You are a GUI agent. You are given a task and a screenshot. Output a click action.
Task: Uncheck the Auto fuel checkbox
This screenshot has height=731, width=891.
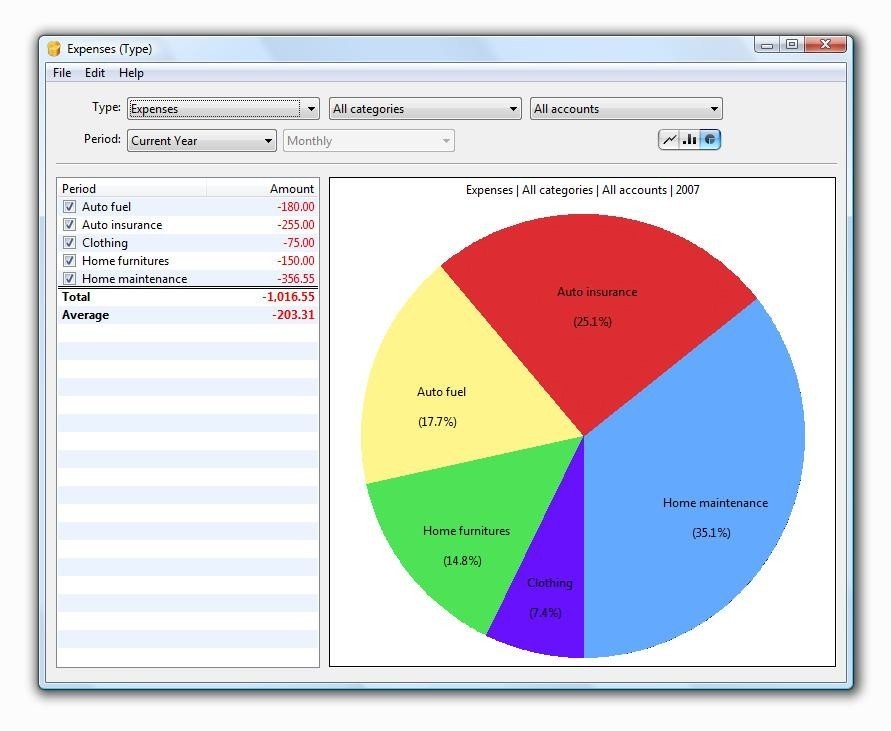tap(69, 207)
